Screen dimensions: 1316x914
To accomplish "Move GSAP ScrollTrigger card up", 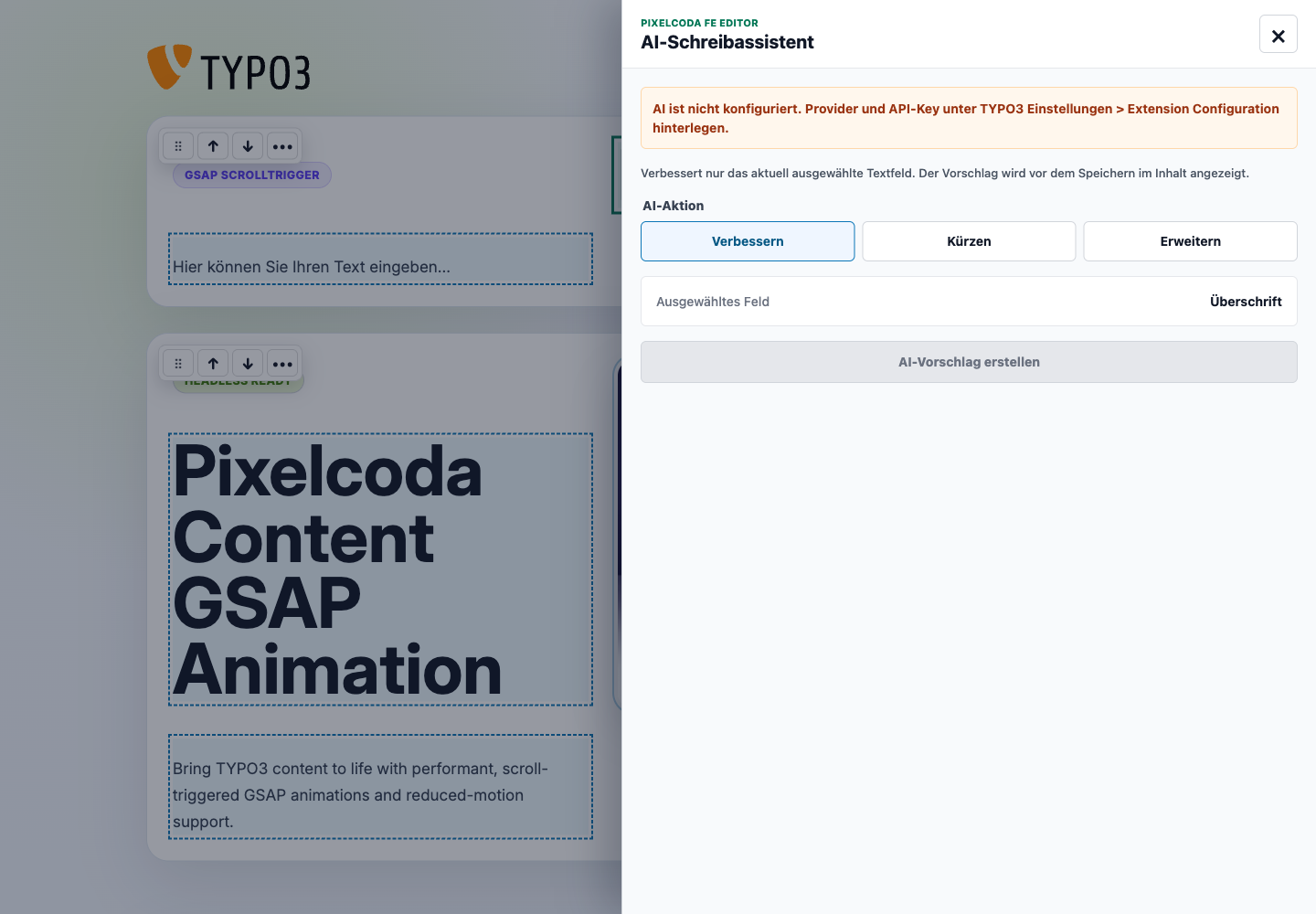I will pyautogui.click(x=213, y=146).
